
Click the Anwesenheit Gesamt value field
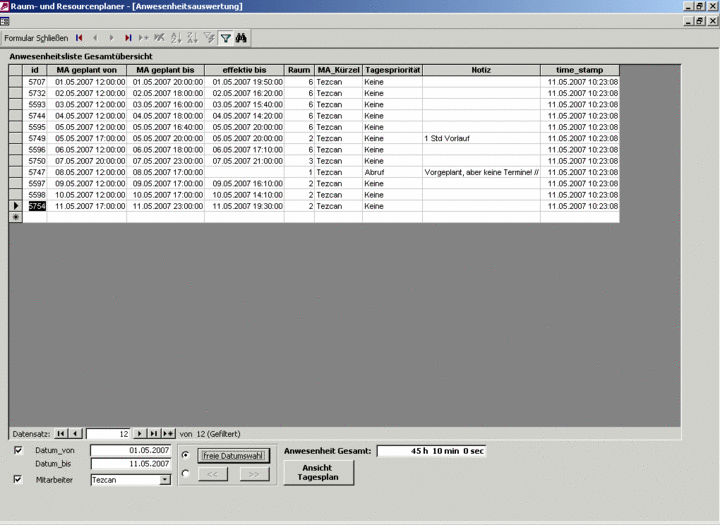[431, 451]
